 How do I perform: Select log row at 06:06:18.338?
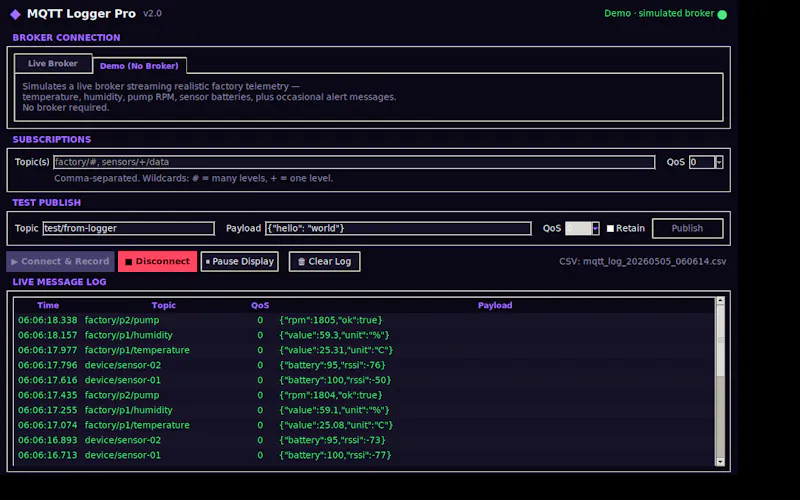[x=365, y=320]
